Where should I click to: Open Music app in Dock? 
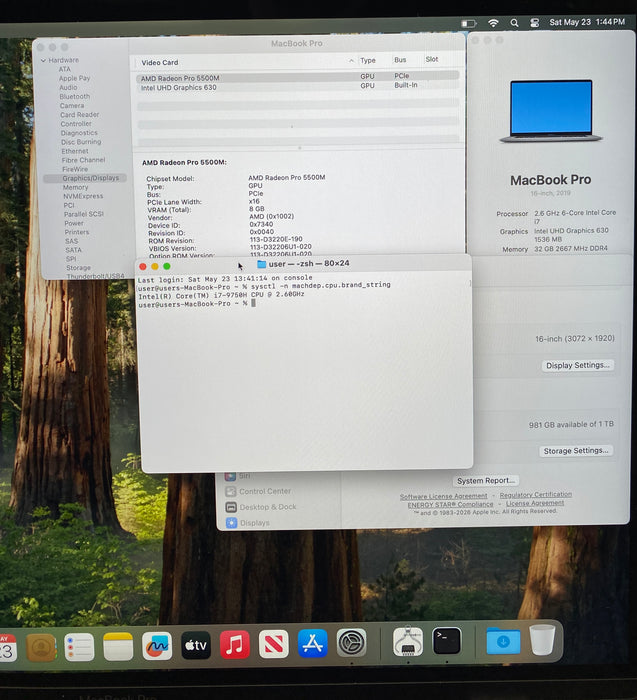click(234, 645)
